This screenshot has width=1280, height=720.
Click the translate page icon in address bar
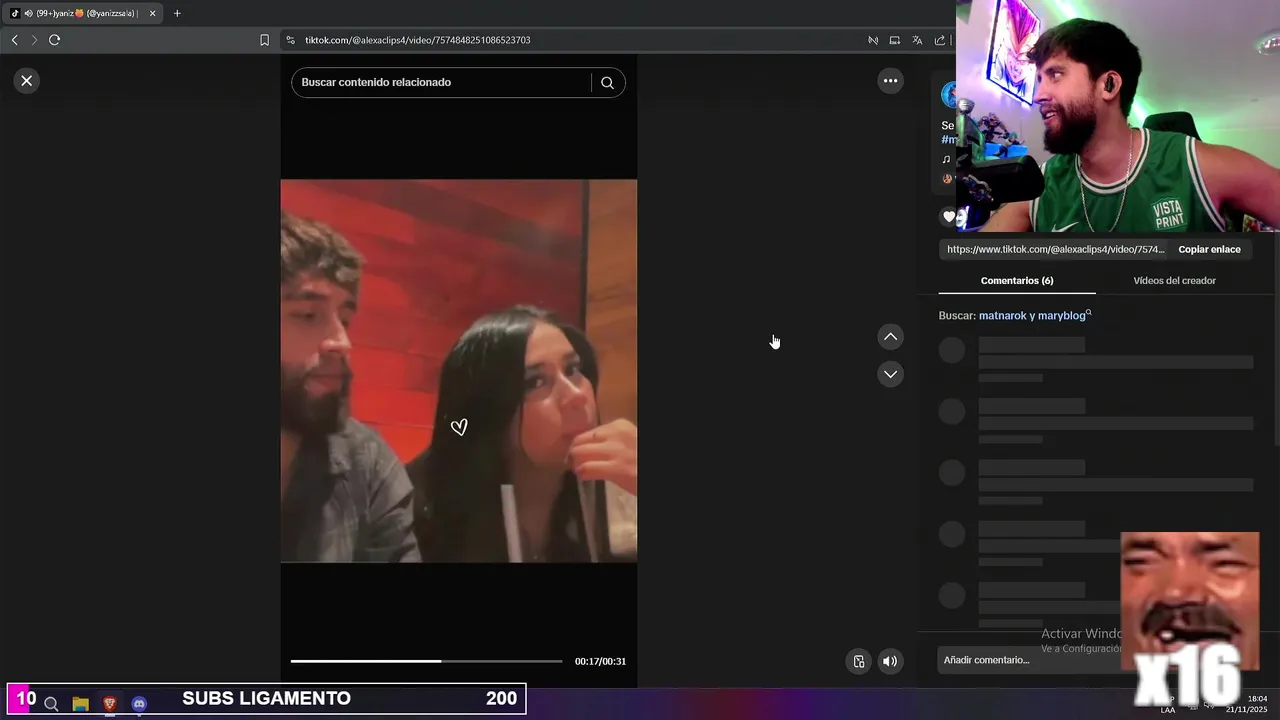point(917,40)
